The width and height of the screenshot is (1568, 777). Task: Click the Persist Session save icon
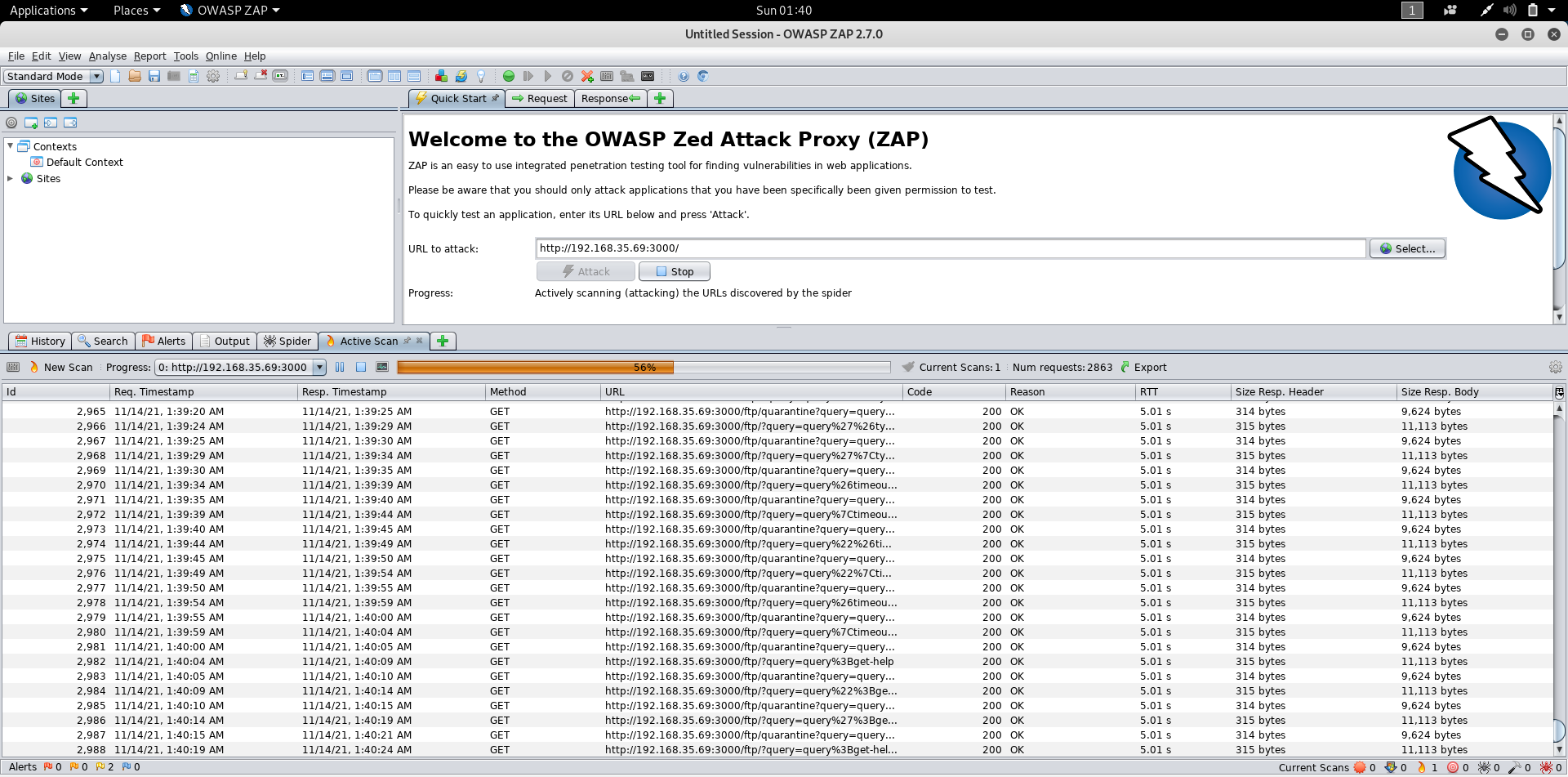(x=154, y=76)
